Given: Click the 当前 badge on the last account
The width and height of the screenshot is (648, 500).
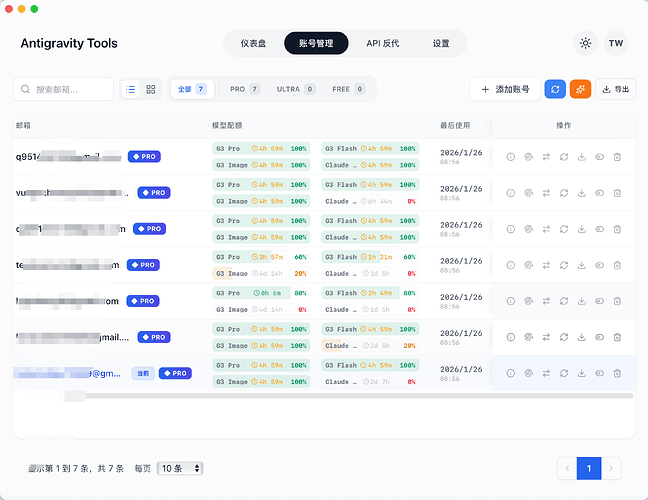Looking at the screenshot, I should point(143,373).
